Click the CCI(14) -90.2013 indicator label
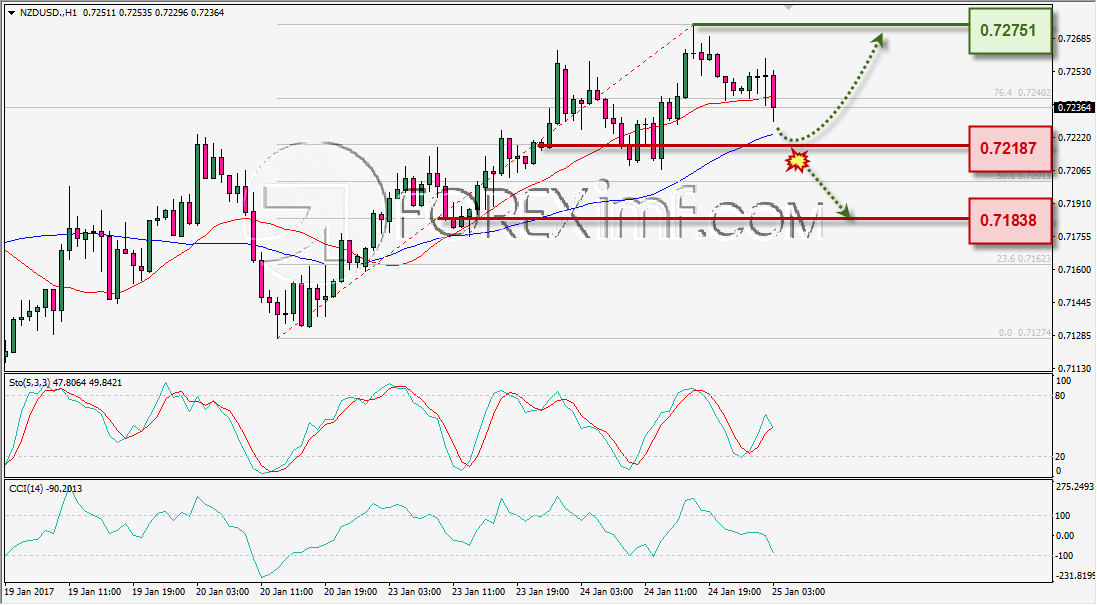Screen dimensions: 1097x605 [x=45, y=488]
